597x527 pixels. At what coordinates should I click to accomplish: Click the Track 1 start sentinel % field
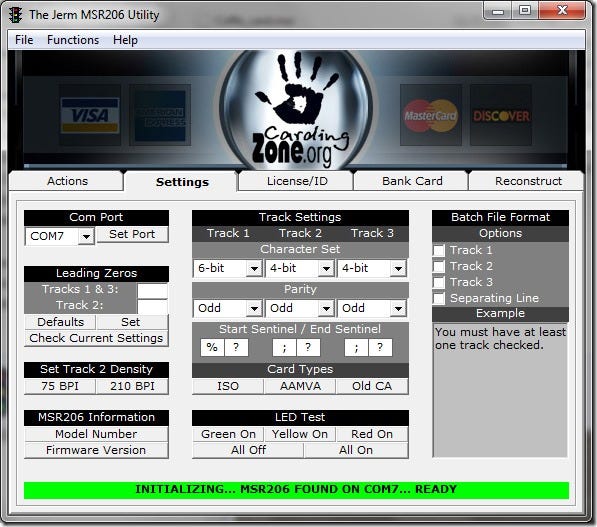(212, 347)
